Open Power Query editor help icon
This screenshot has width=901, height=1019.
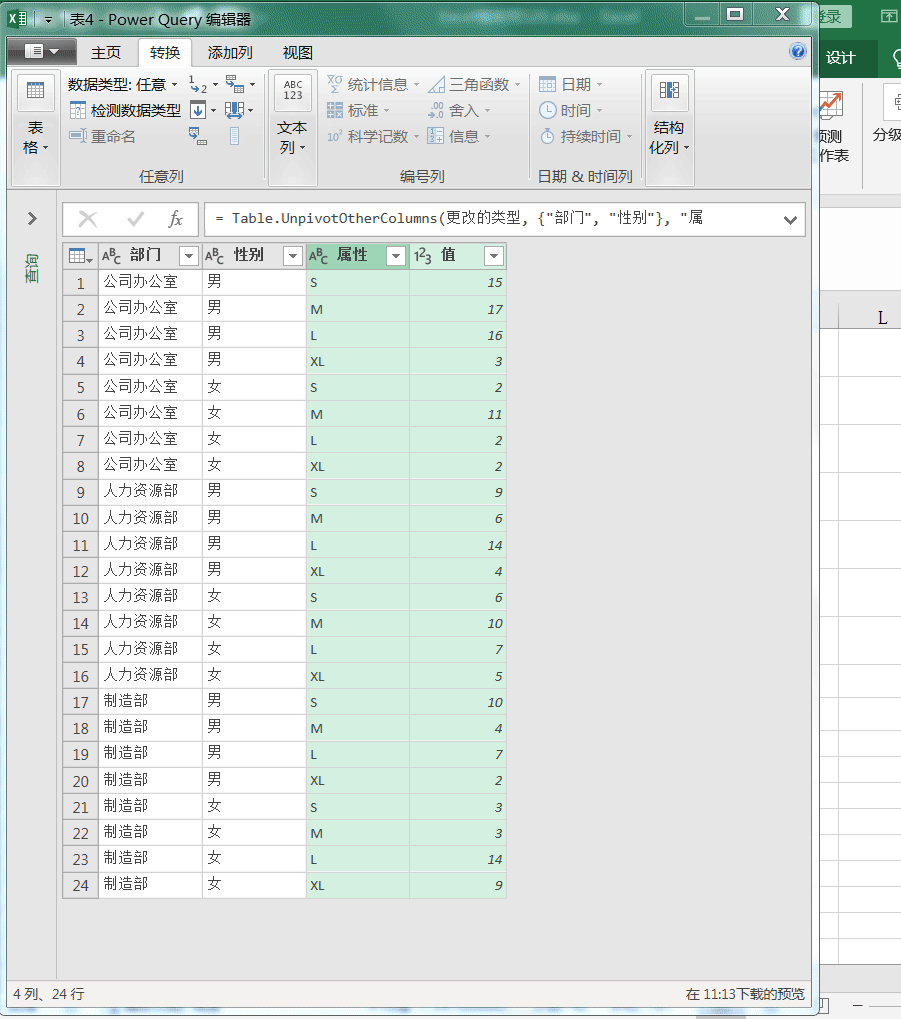pyautogui.click(x=798, y=51)
